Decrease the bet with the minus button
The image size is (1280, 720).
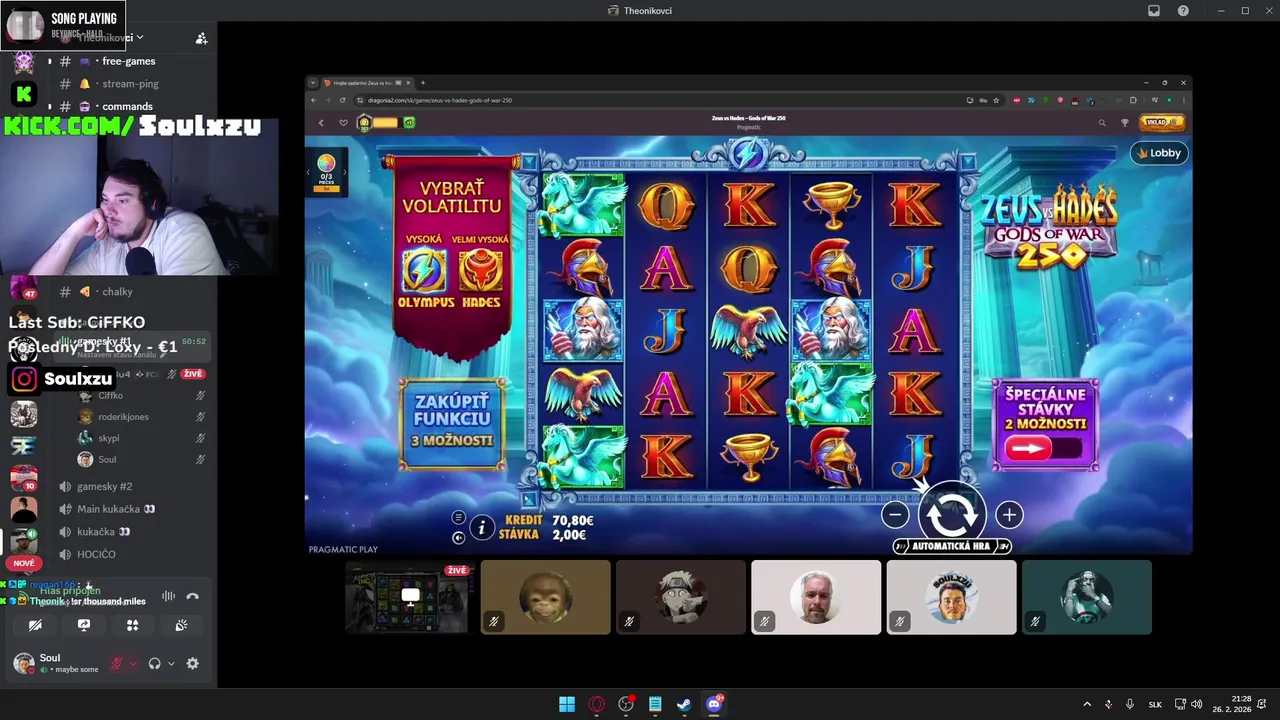click(895, 515)
